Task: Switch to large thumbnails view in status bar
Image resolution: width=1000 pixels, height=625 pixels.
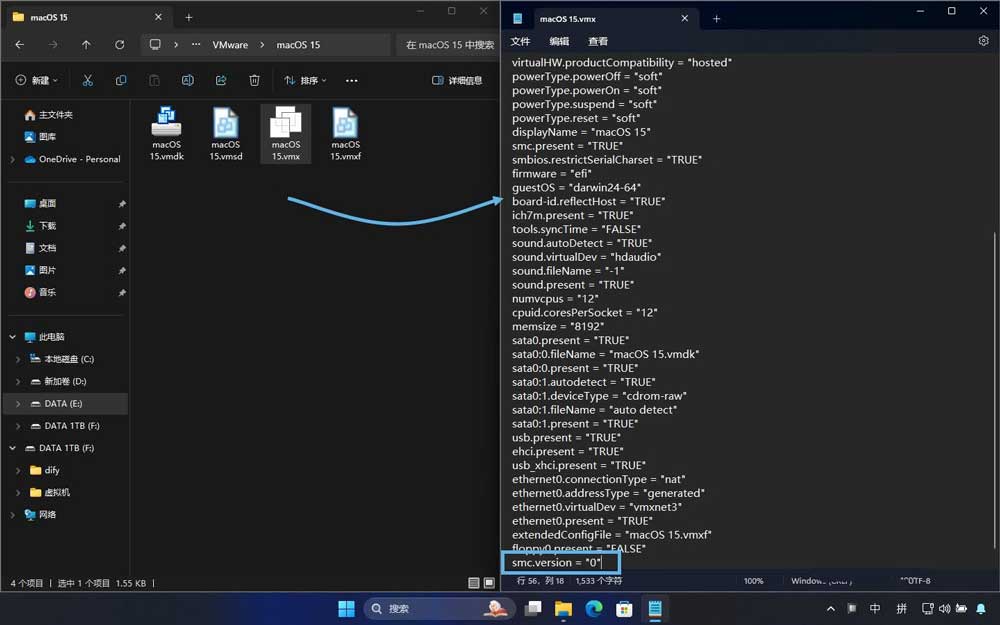Action: tap(489, 582)
